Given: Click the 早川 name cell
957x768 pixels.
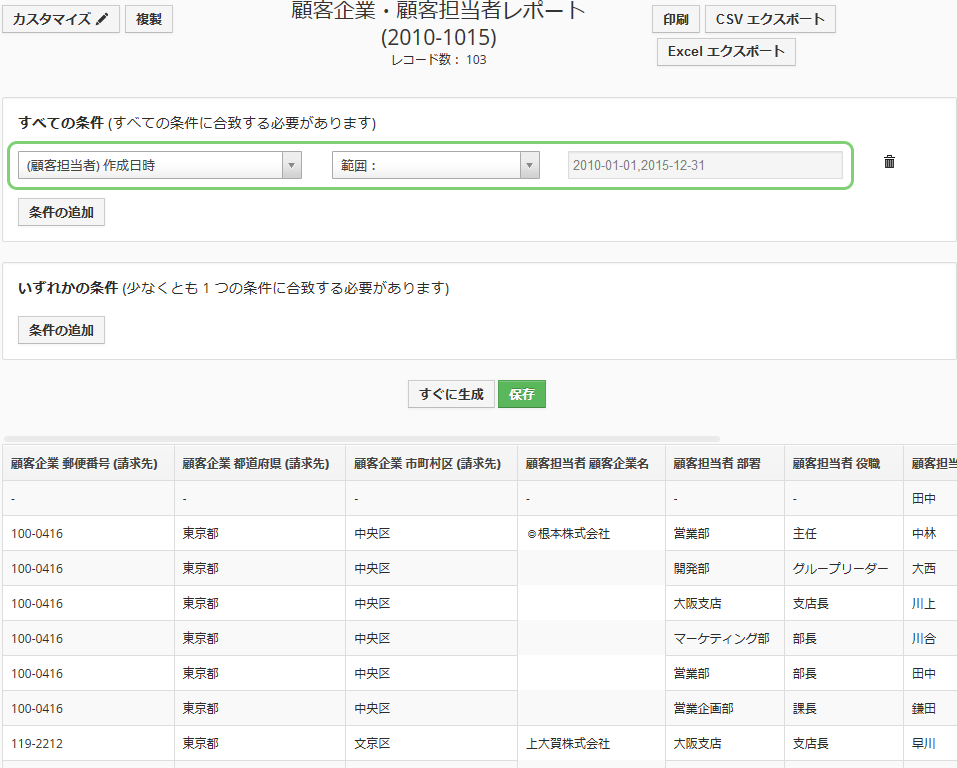Looking at the screenshot, I should coord(930,743).
